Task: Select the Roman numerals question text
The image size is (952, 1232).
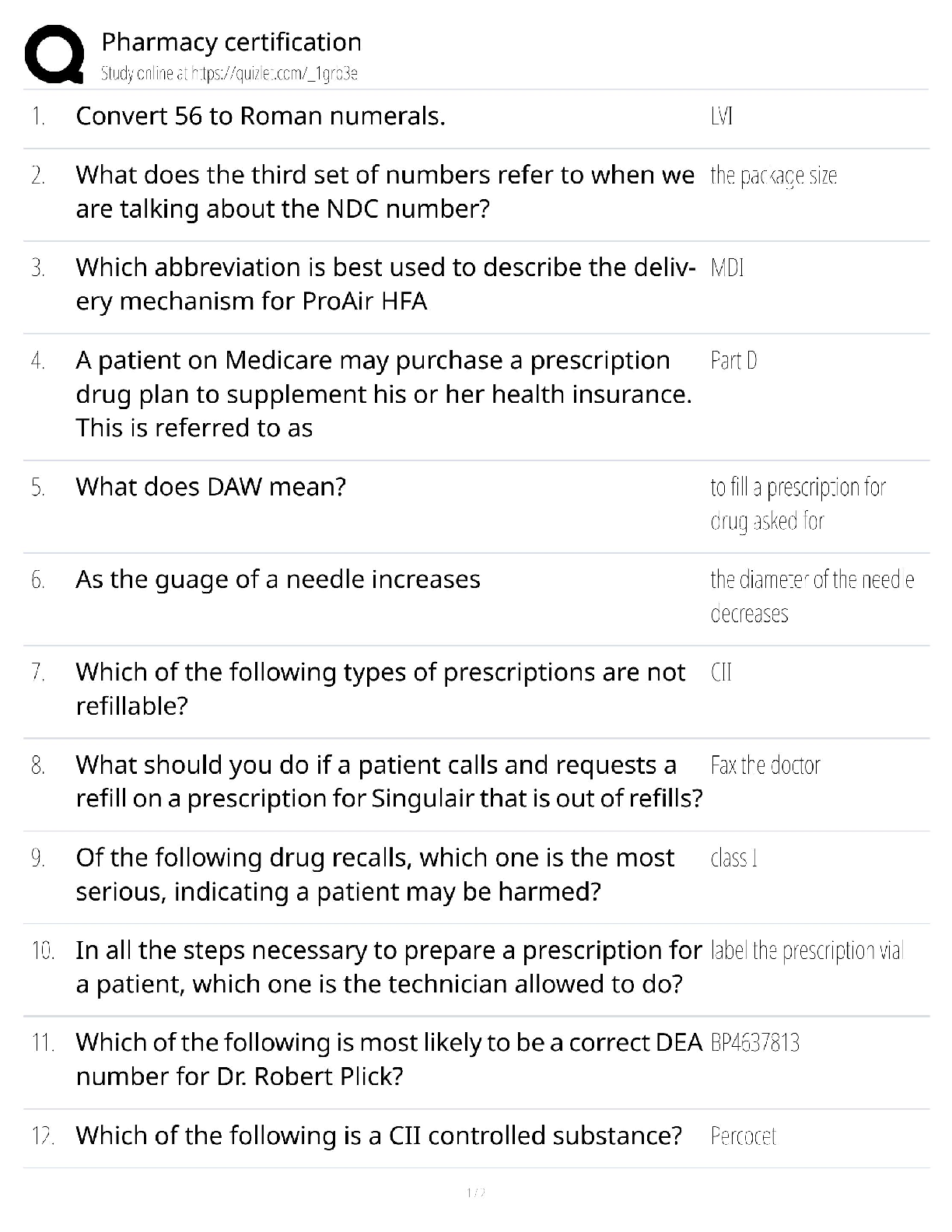Action: 261,116
